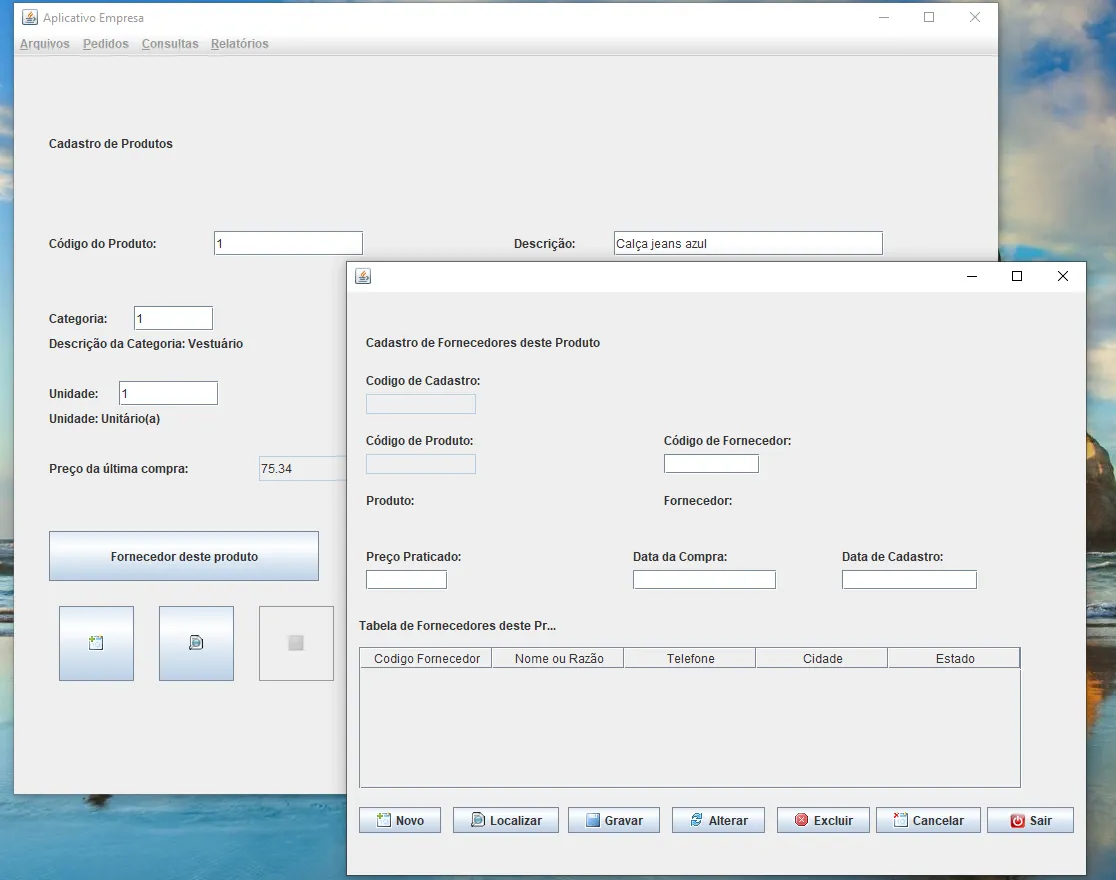Focus the Código de Produto field in supplier dialog
Screen dimensions: 1116x880
point(421,464)
